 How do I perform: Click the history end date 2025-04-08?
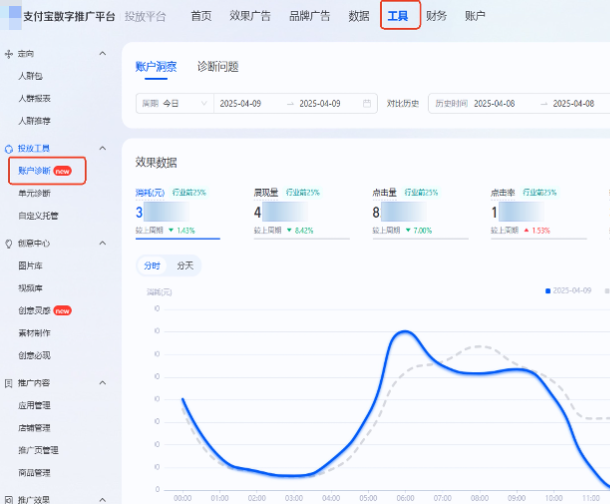click(574, 104)
